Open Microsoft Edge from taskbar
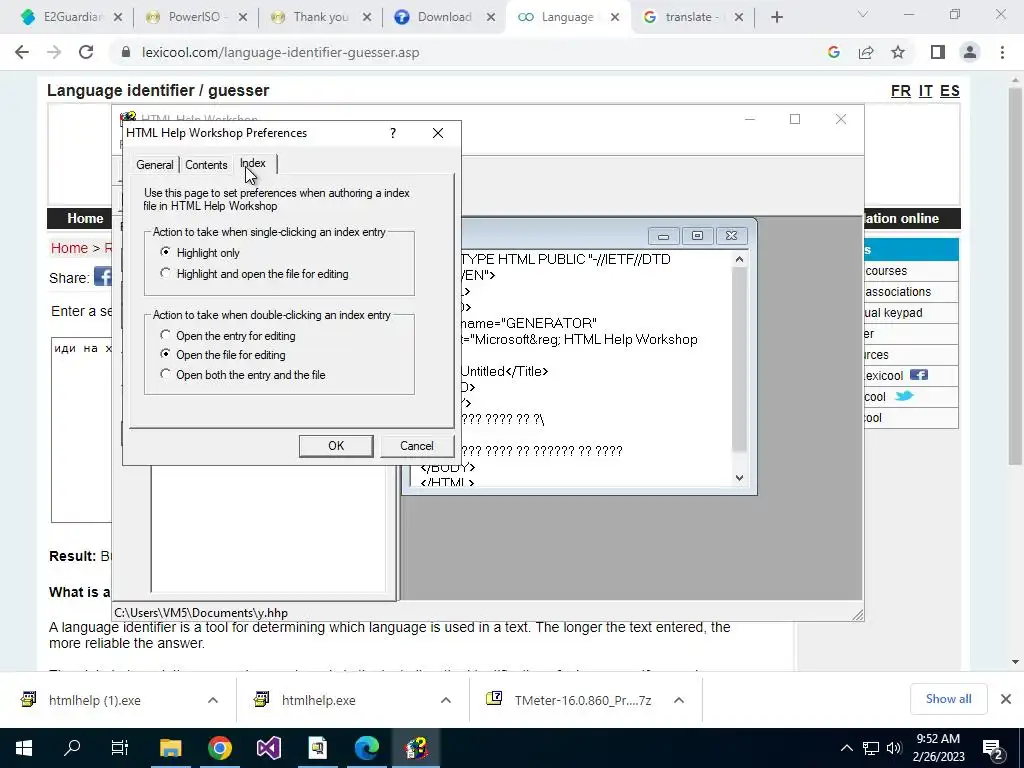1024x768 pixels. (x=367, y=748)
